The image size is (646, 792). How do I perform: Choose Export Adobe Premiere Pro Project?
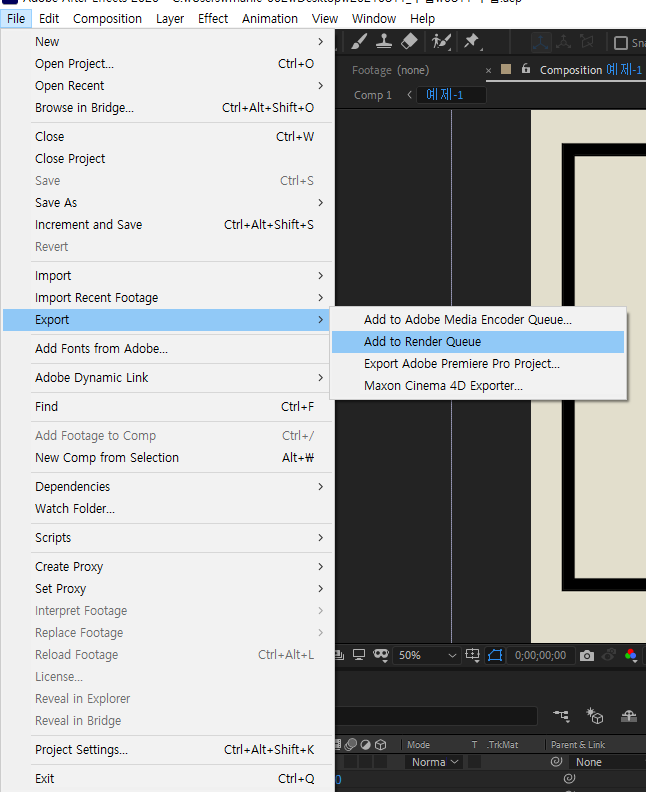478,364
